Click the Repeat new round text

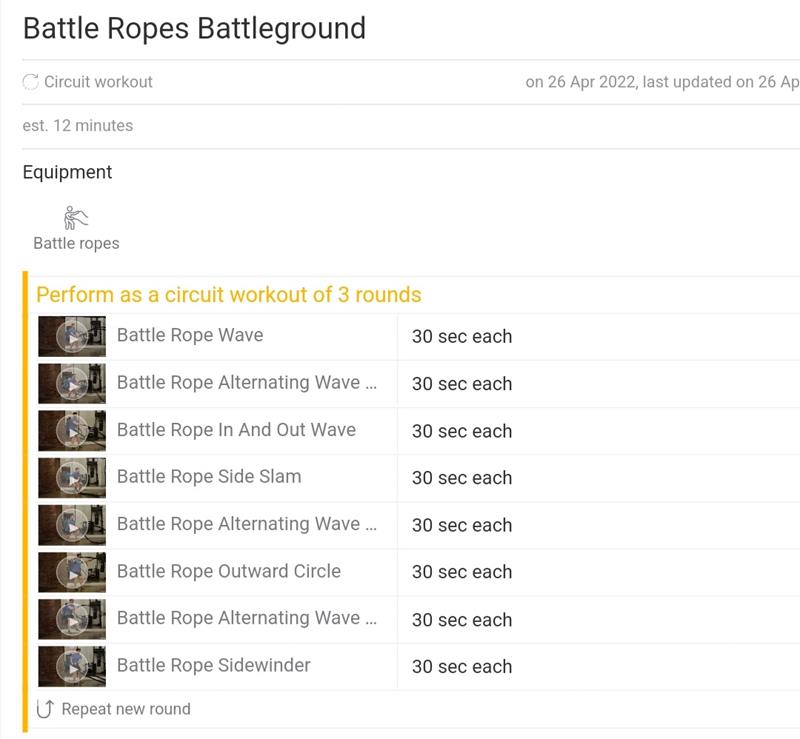pos(126,709)
